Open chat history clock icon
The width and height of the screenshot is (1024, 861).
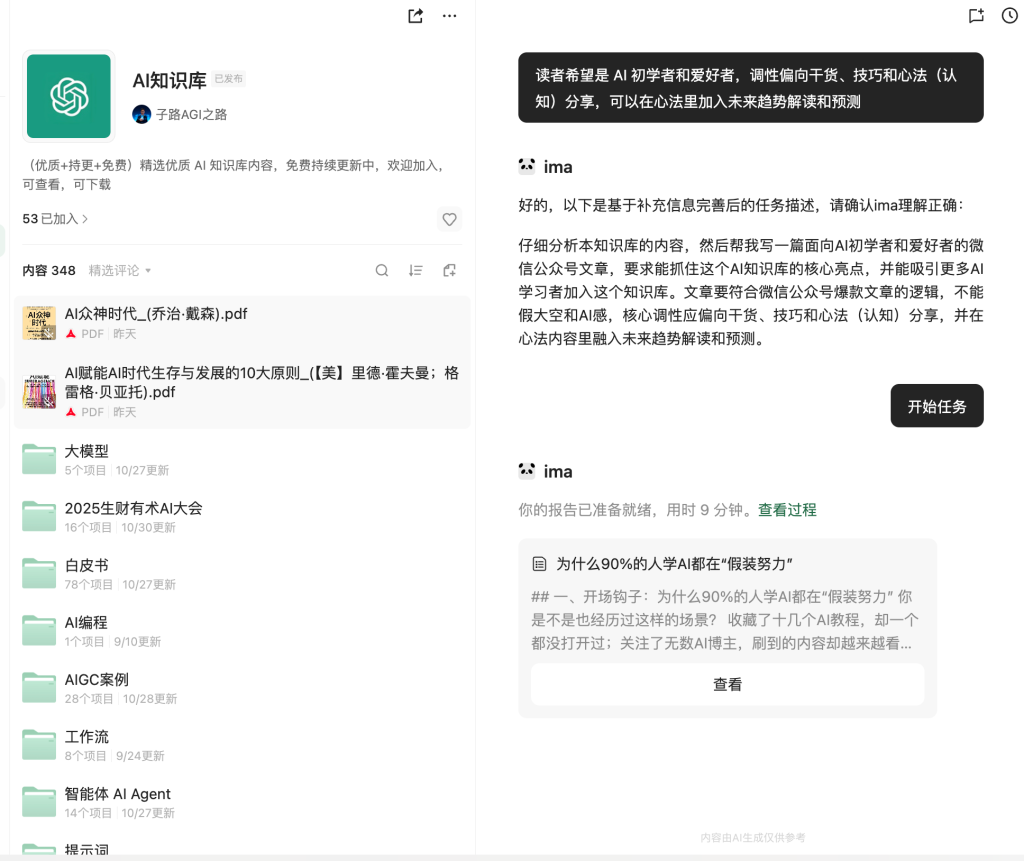(x=1009, y=16)
